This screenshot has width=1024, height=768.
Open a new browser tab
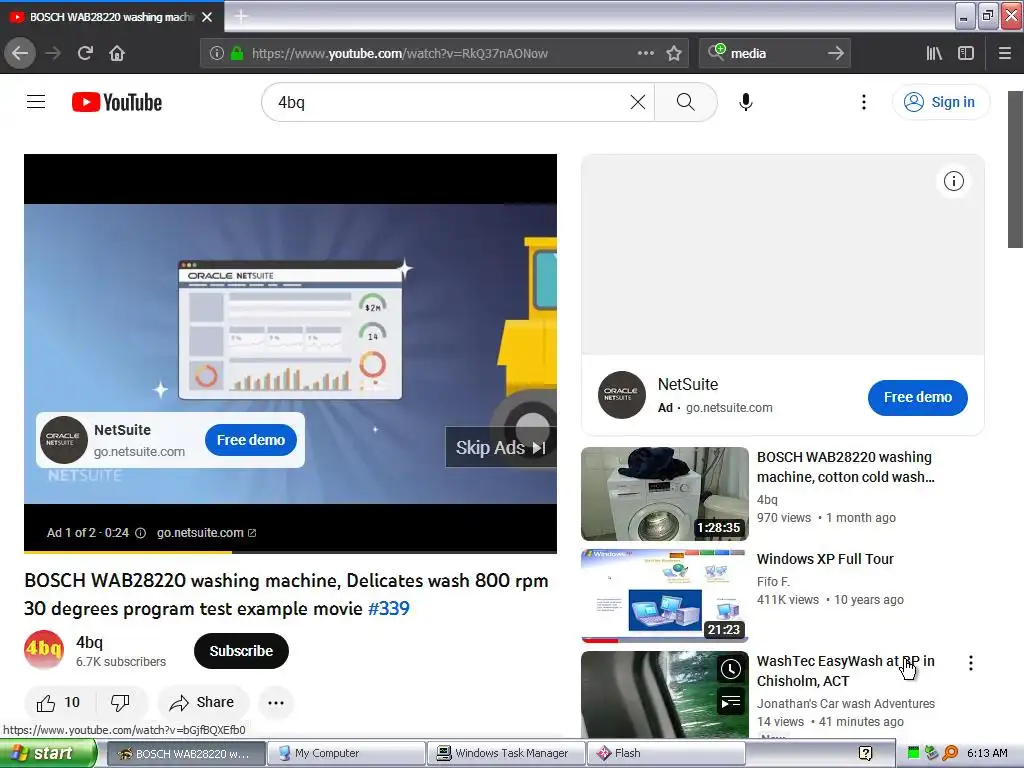(240, 16)
